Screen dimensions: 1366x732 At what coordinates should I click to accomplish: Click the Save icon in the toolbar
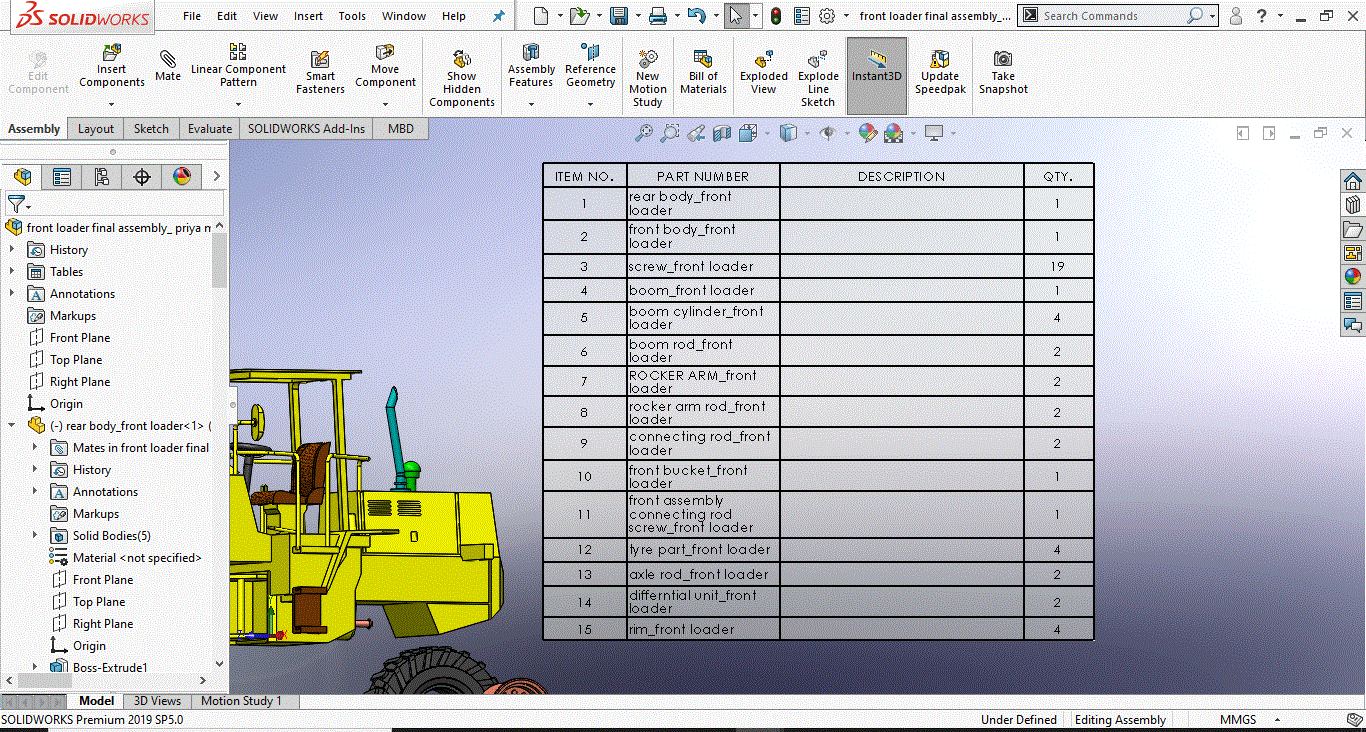click(x=618, y=16)
